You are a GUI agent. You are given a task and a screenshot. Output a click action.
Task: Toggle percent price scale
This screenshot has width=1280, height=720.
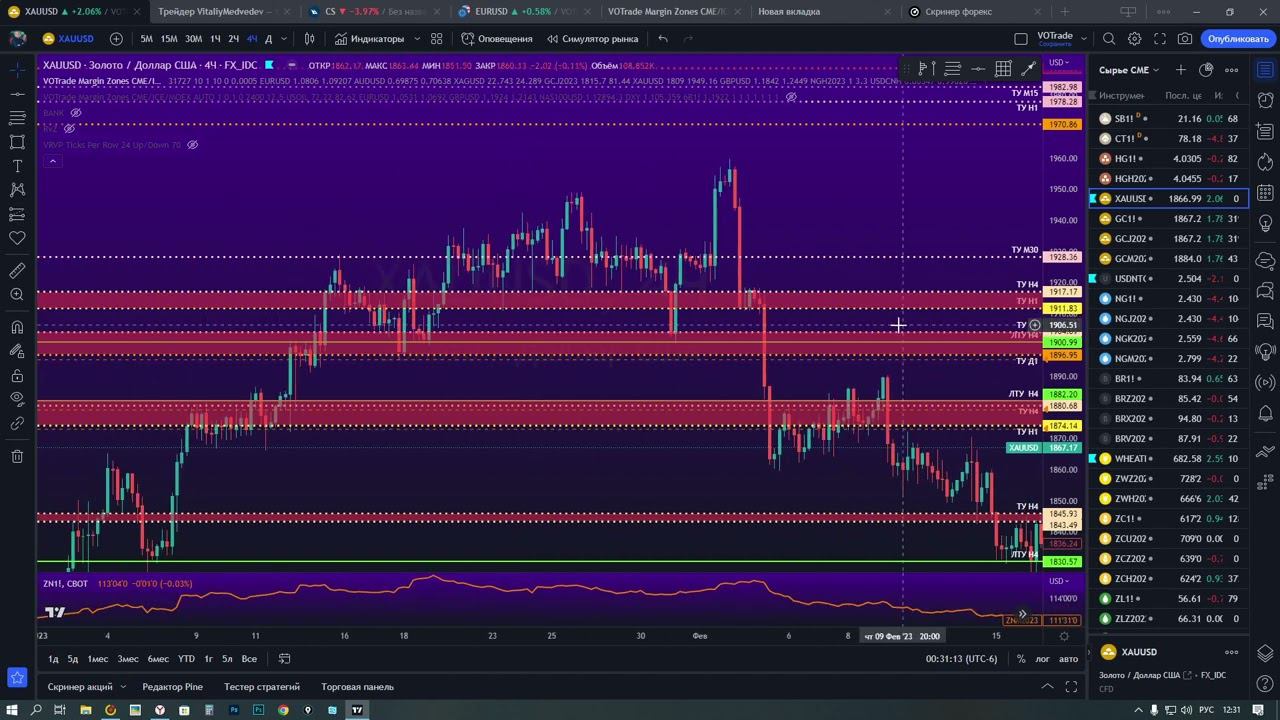coord(1021,659)
